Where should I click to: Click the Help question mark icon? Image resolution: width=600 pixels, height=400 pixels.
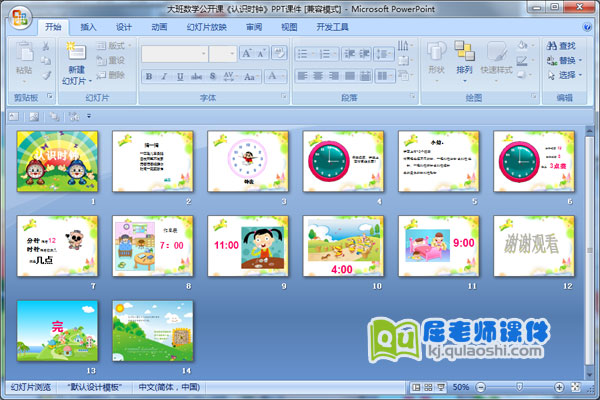(x=587, y=27)
